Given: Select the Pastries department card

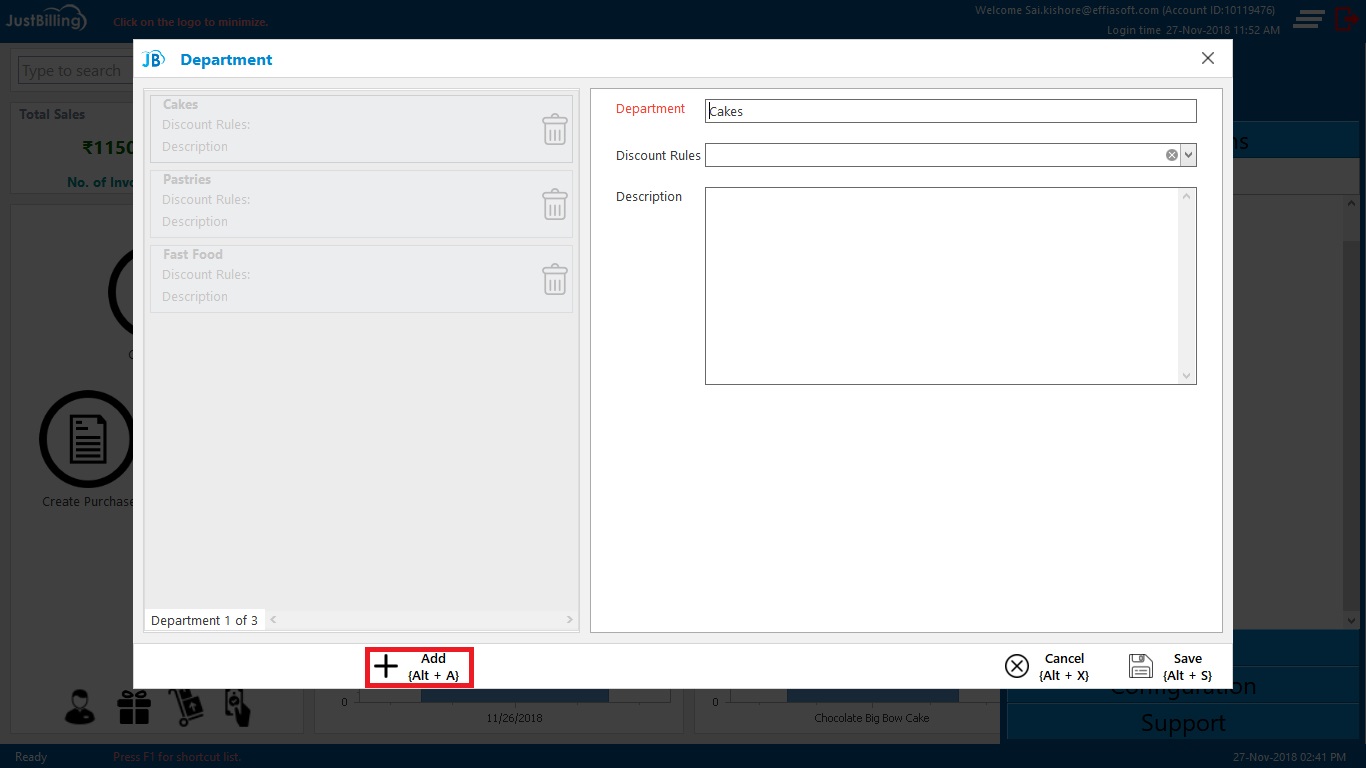Looking at the screenshot, I should tap(361, 204).
